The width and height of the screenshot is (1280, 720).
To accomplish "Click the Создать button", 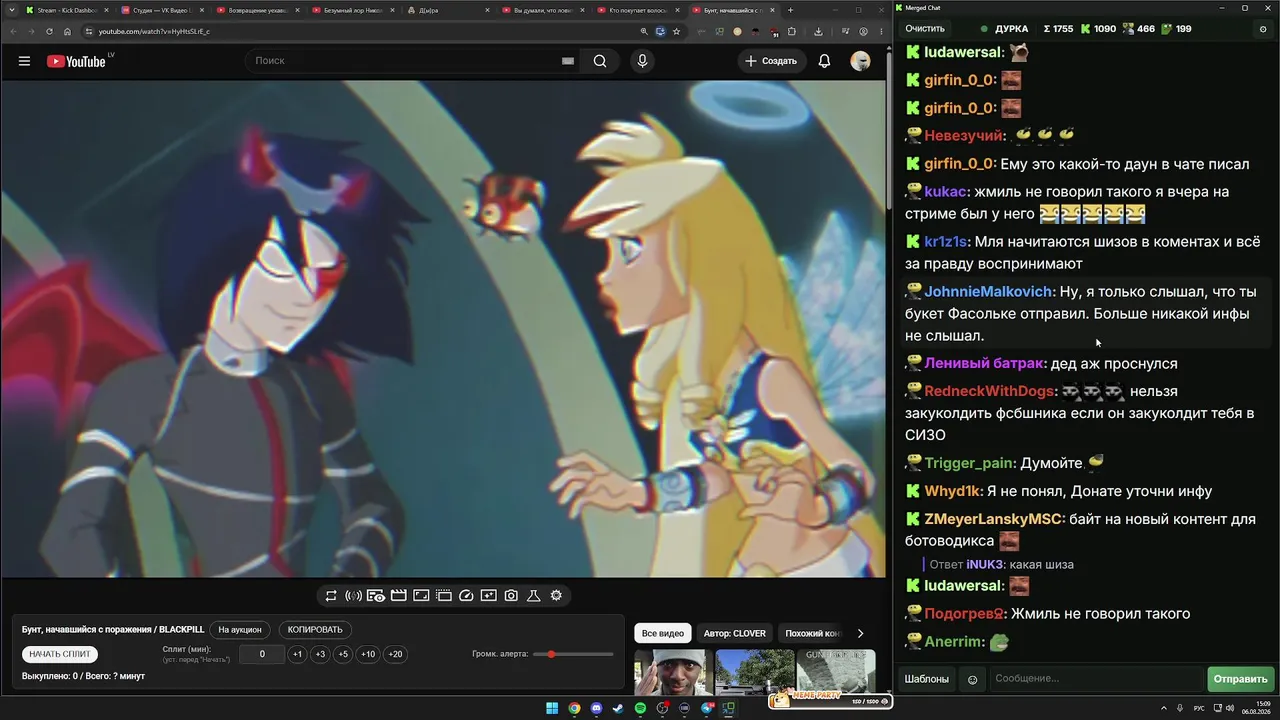I will click(x=771, y=61).
